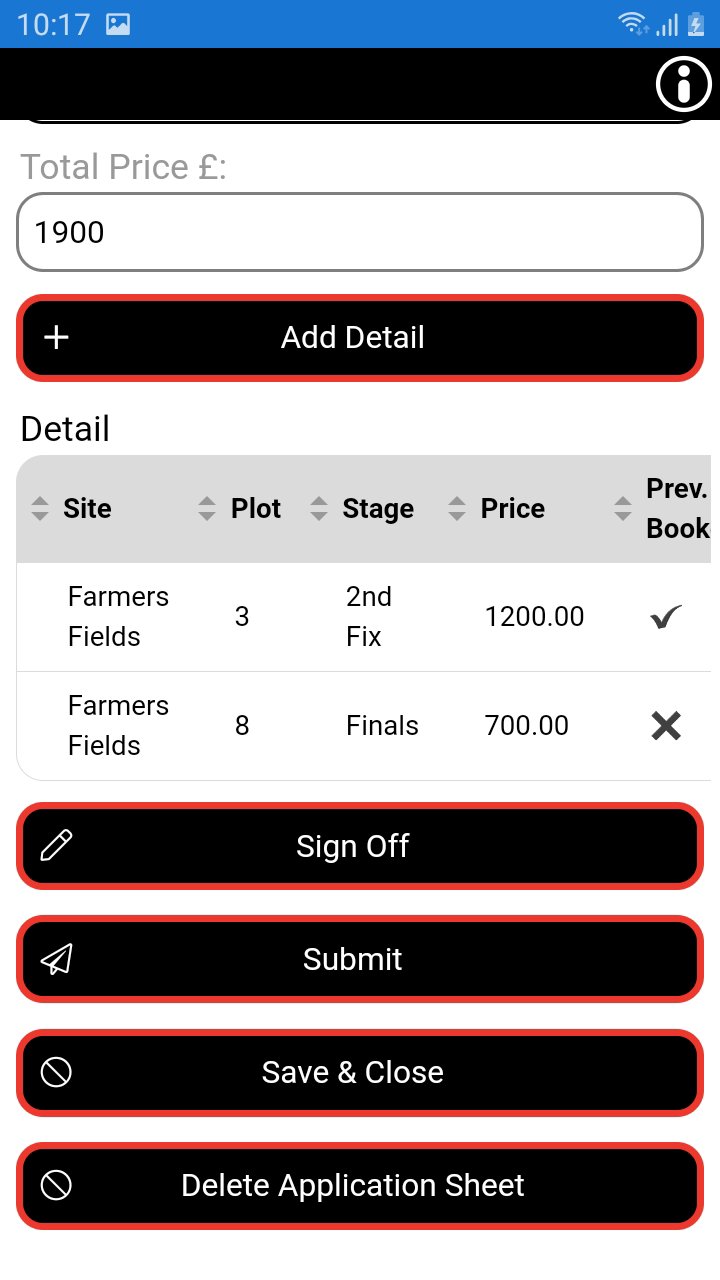
Task: Sort table by Site column arrows
Action: 40,508
